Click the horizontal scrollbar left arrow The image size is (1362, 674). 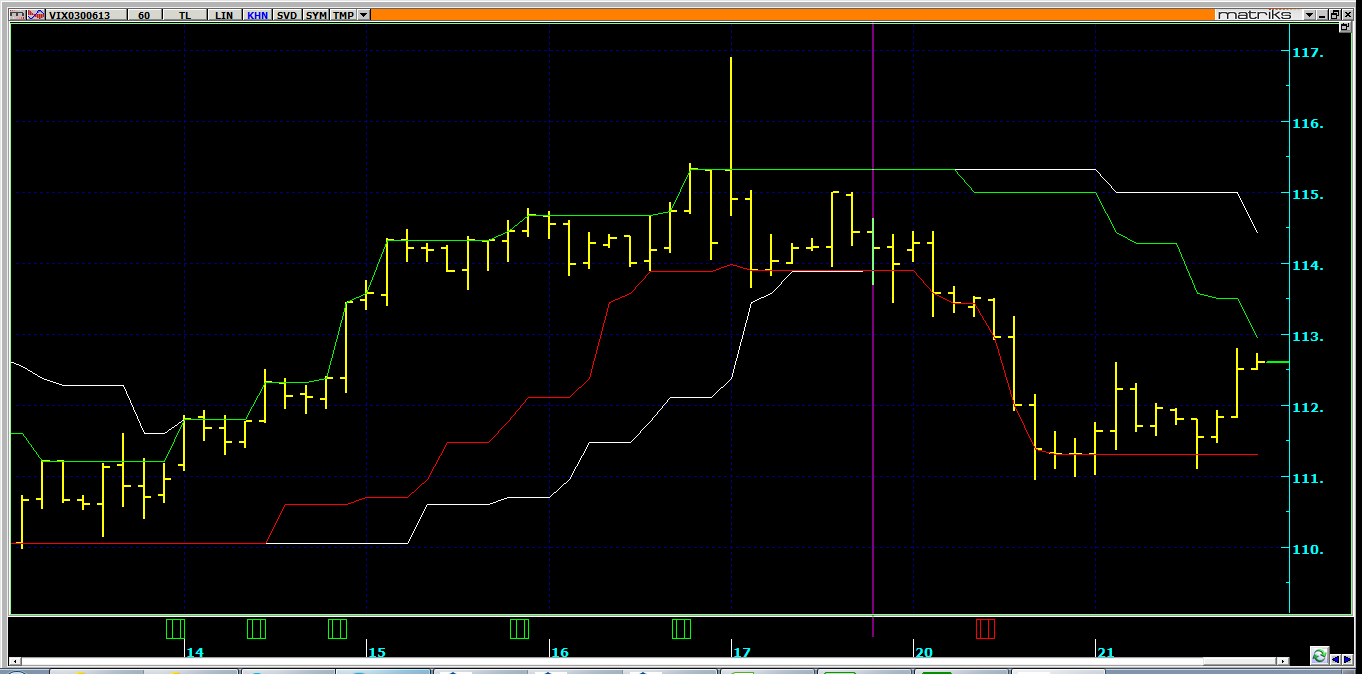tap(14, 661)
